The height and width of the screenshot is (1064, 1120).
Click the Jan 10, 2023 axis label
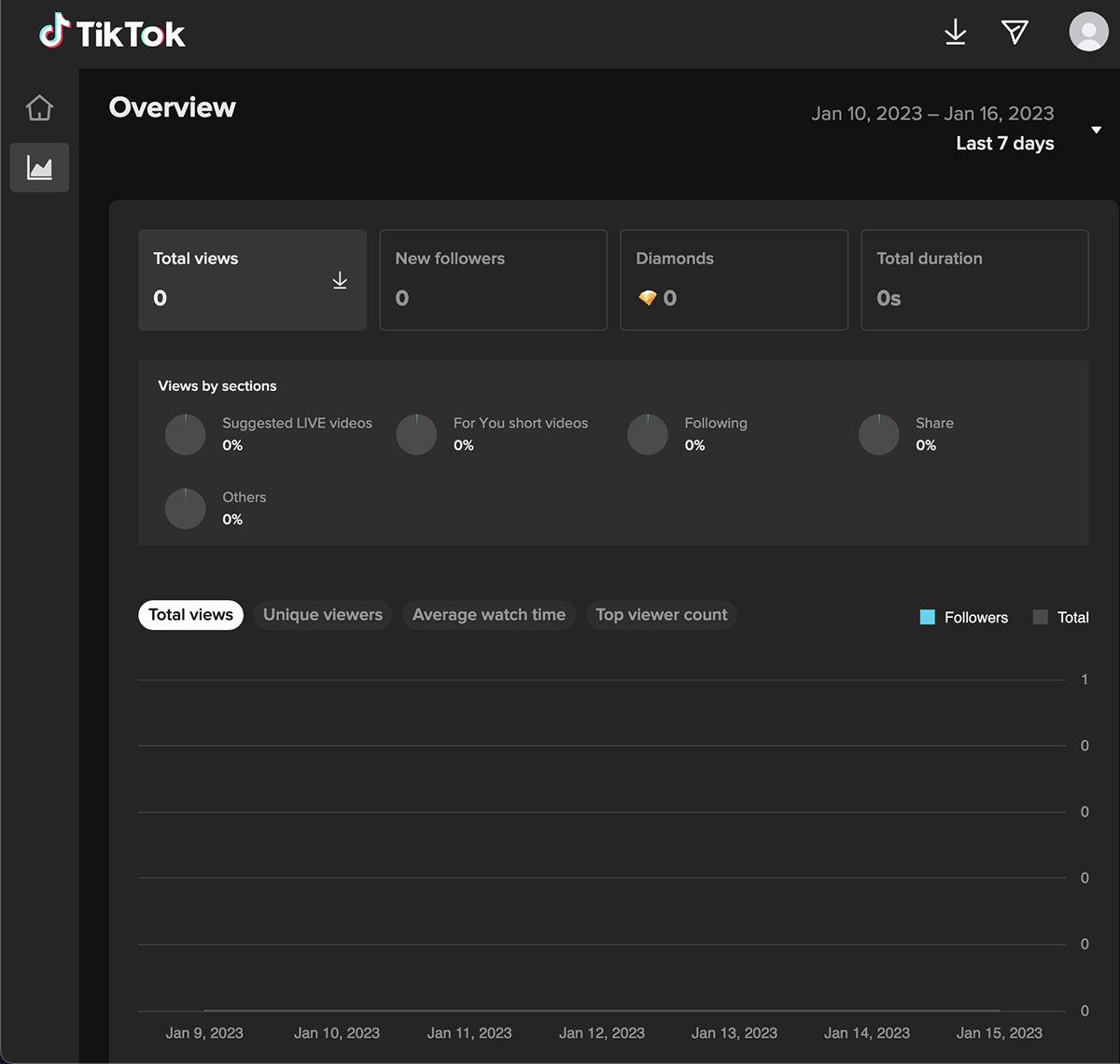pos(337,1033)
